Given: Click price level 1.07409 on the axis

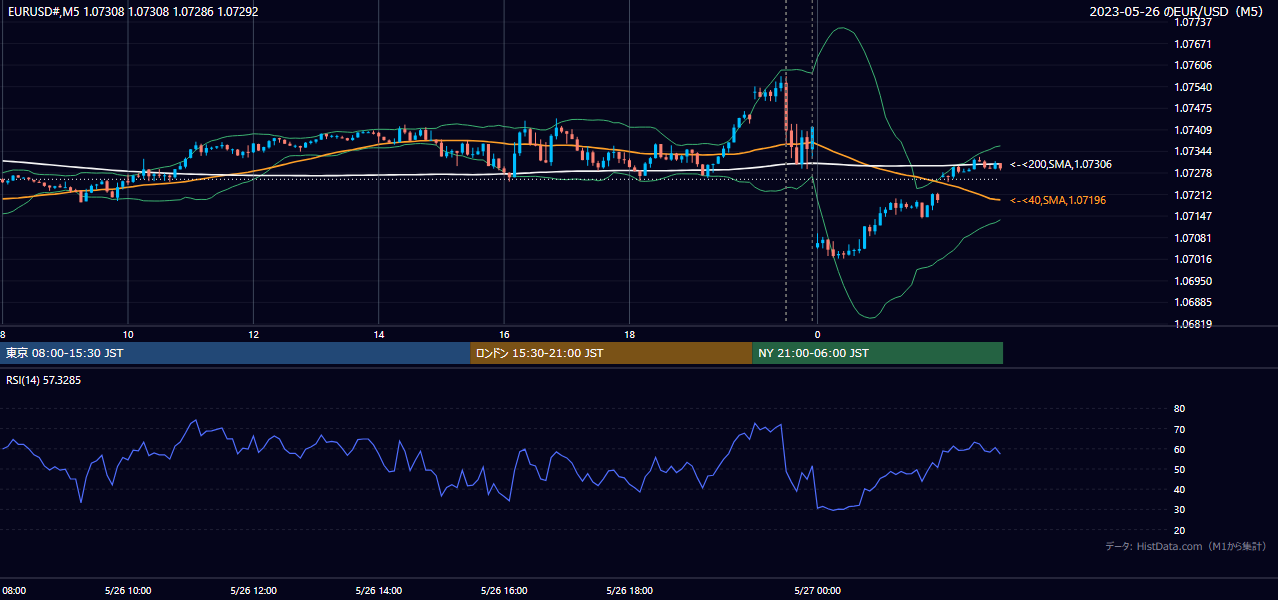Looking at the screenshot, I should pos(1193,130).
